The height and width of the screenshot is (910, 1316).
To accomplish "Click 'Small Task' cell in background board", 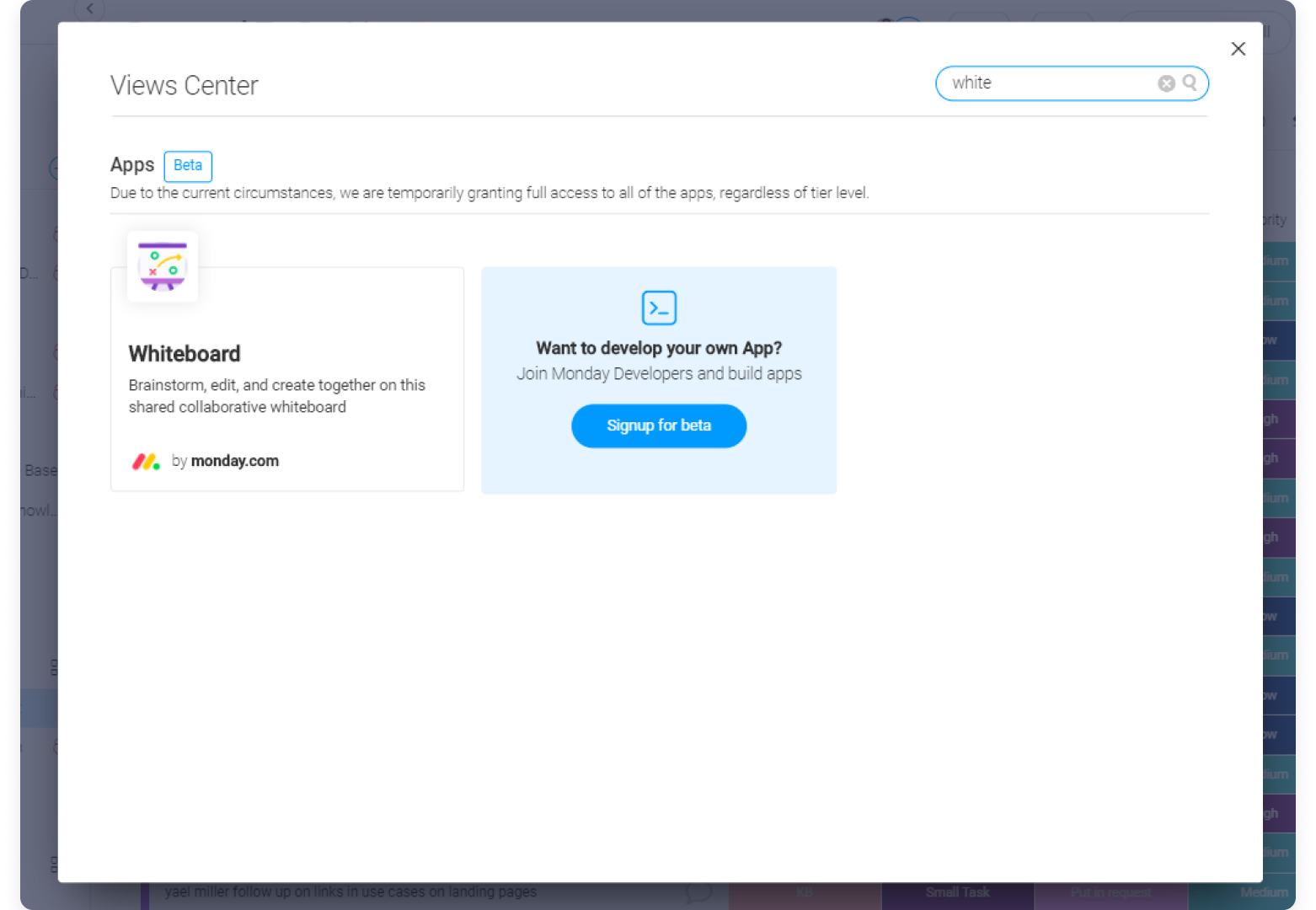I will click(958, 892).
